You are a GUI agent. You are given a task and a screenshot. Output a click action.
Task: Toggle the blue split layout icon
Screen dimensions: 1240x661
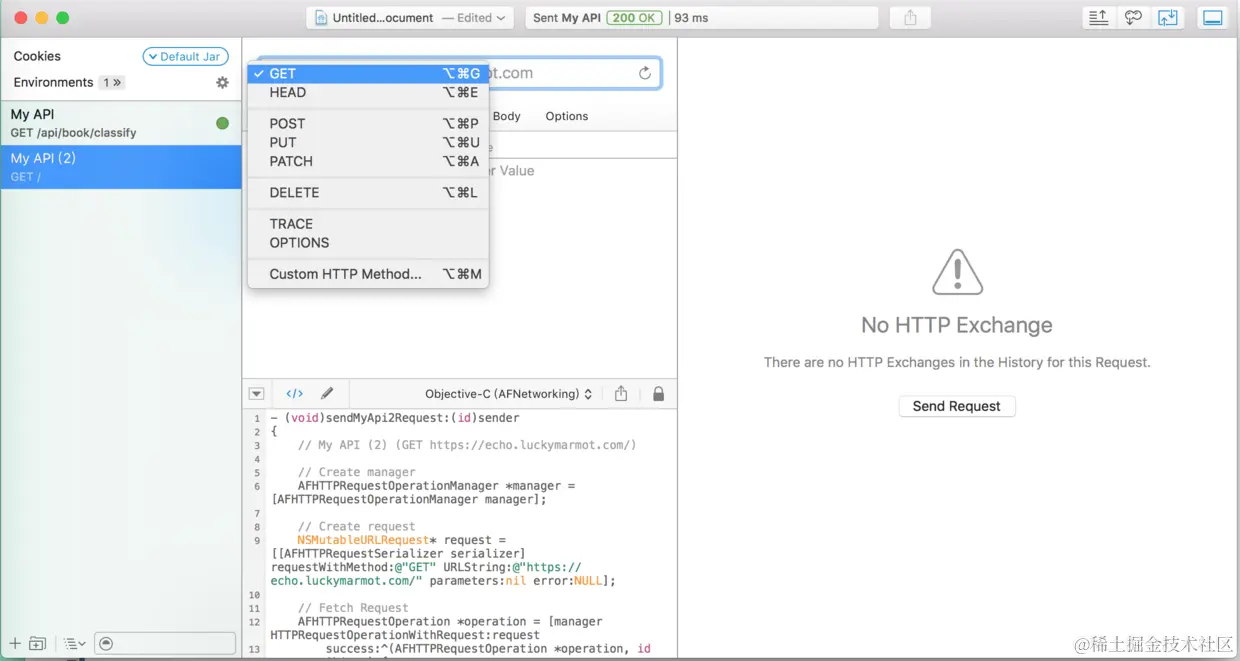point(1168,18)
